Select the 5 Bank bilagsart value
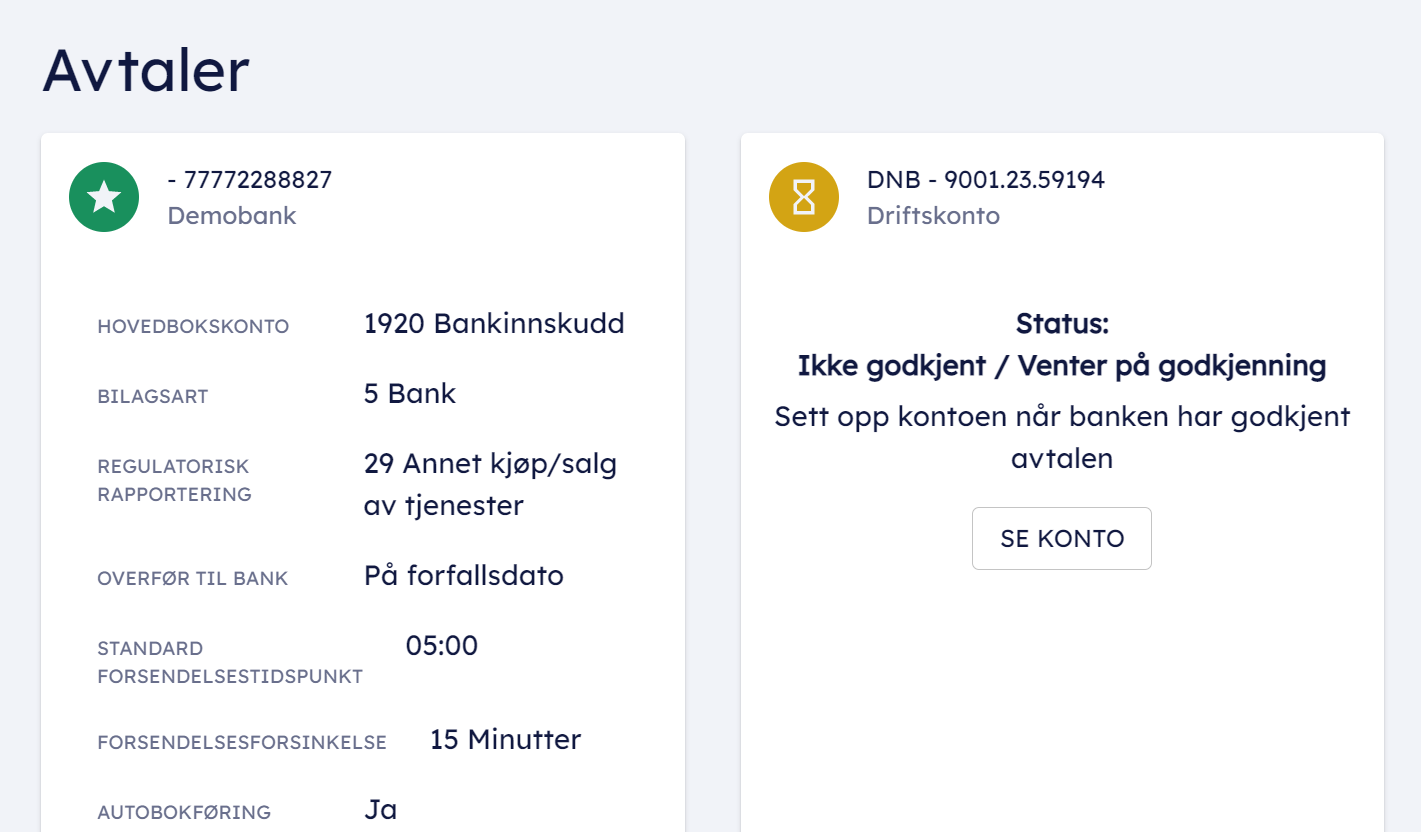This screenshot has height=832, width=1421. [410, 394]
